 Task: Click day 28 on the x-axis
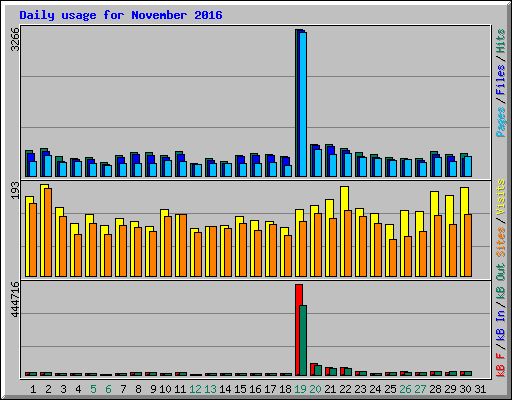[435, 389]
